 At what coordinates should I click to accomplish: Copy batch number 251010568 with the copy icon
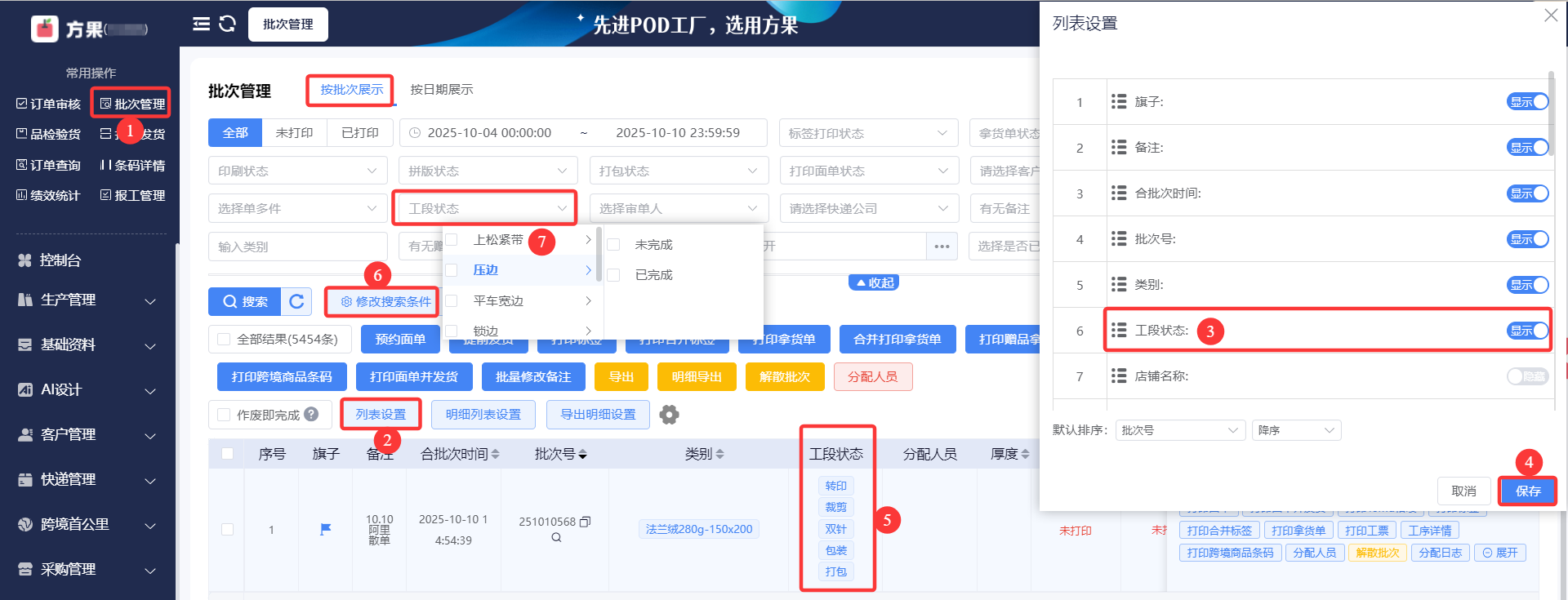click(x=585, y=522)
